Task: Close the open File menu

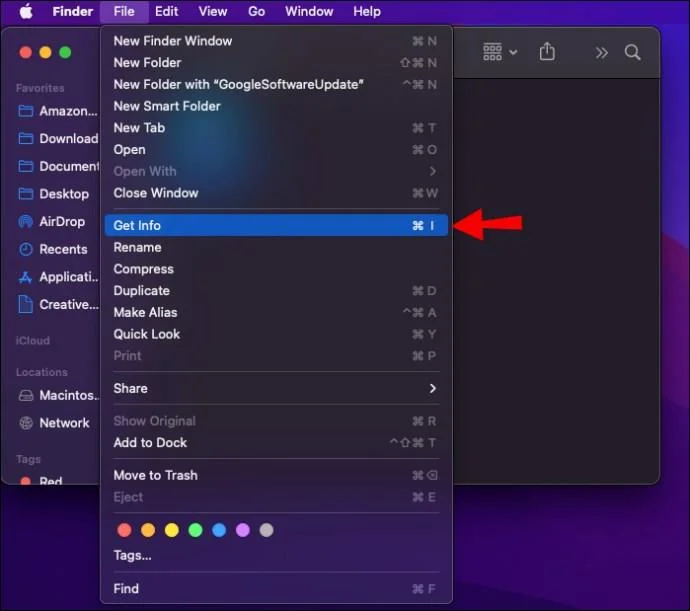Action: point(124,11)
